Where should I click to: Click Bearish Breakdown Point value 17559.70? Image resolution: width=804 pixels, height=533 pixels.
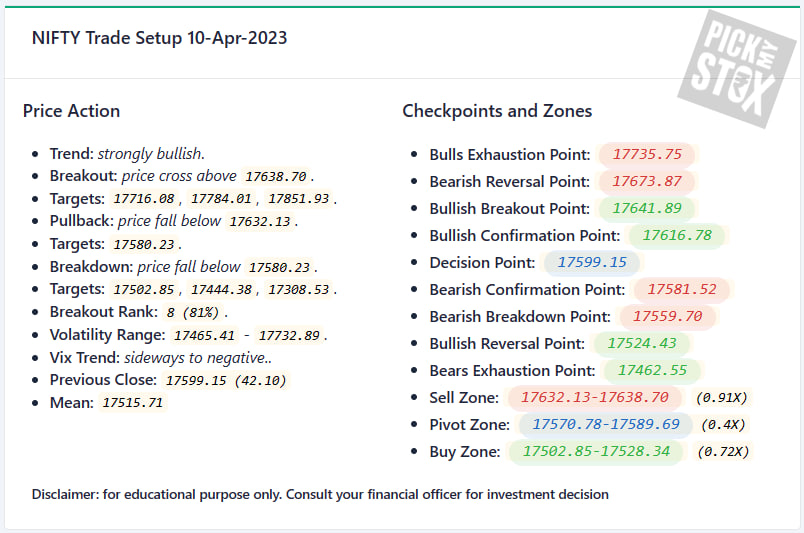pos(668,317)
